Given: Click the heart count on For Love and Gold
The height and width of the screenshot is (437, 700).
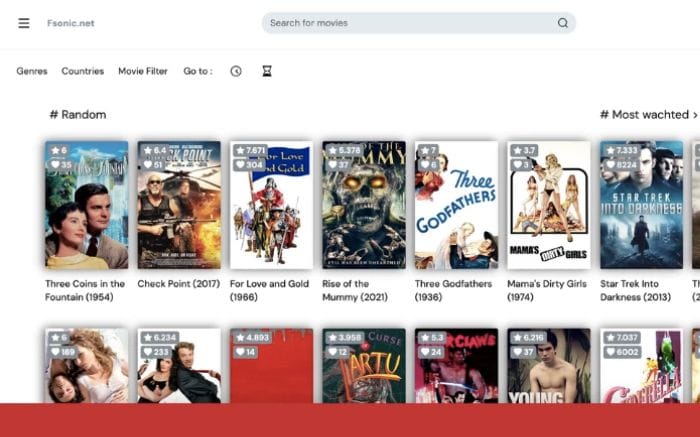Looking at the screenshot, I should pos(254,165).
